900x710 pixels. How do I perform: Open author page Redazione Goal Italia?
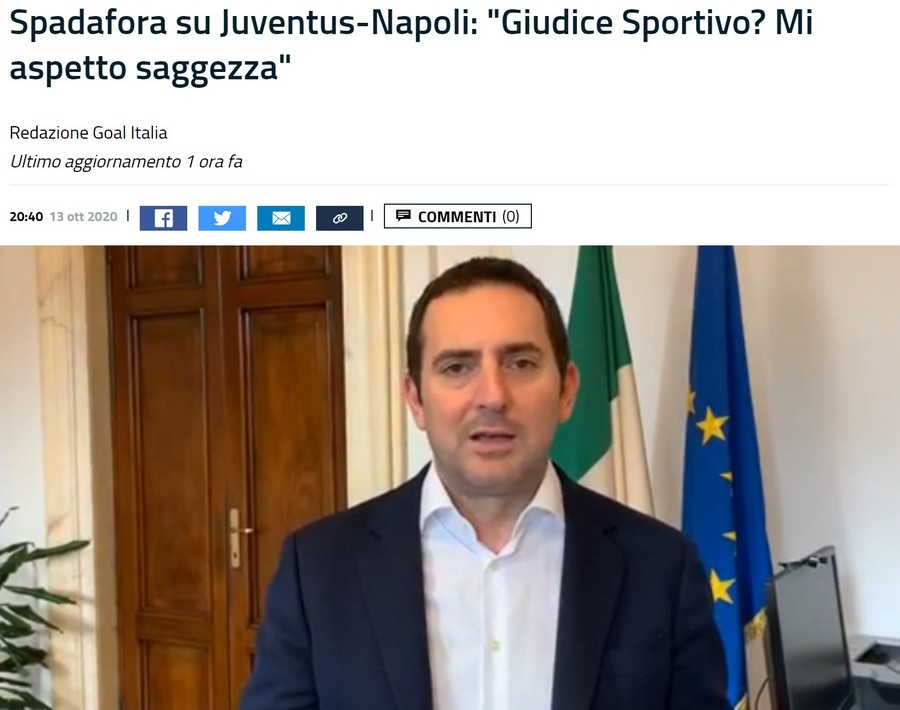click(x=88, y=133)
